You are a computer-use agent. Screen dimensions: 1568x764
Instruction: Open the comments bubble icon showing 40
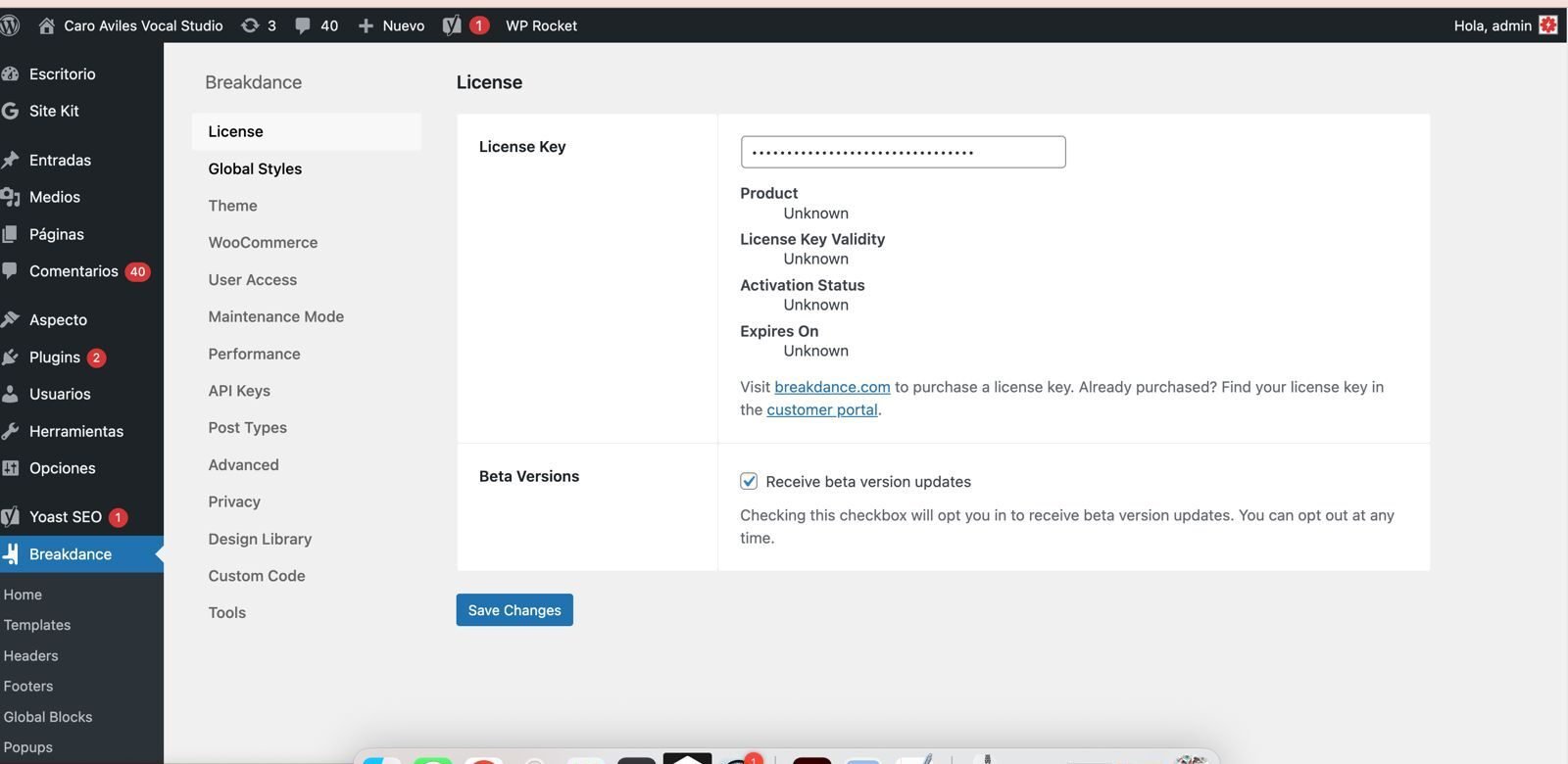pos(304,25)
